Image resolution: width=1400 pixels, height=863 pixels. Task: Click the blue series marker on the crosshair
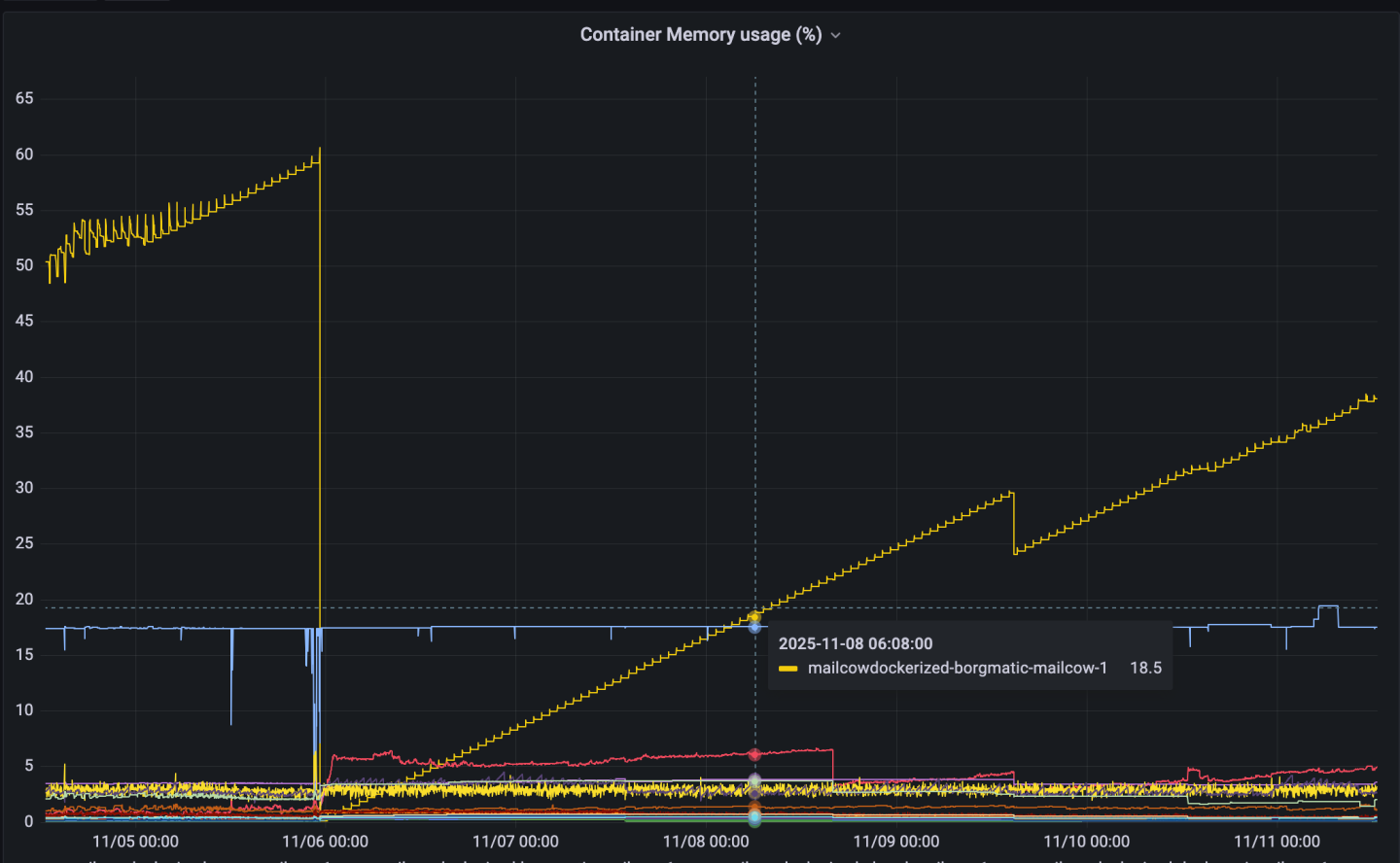754,627
